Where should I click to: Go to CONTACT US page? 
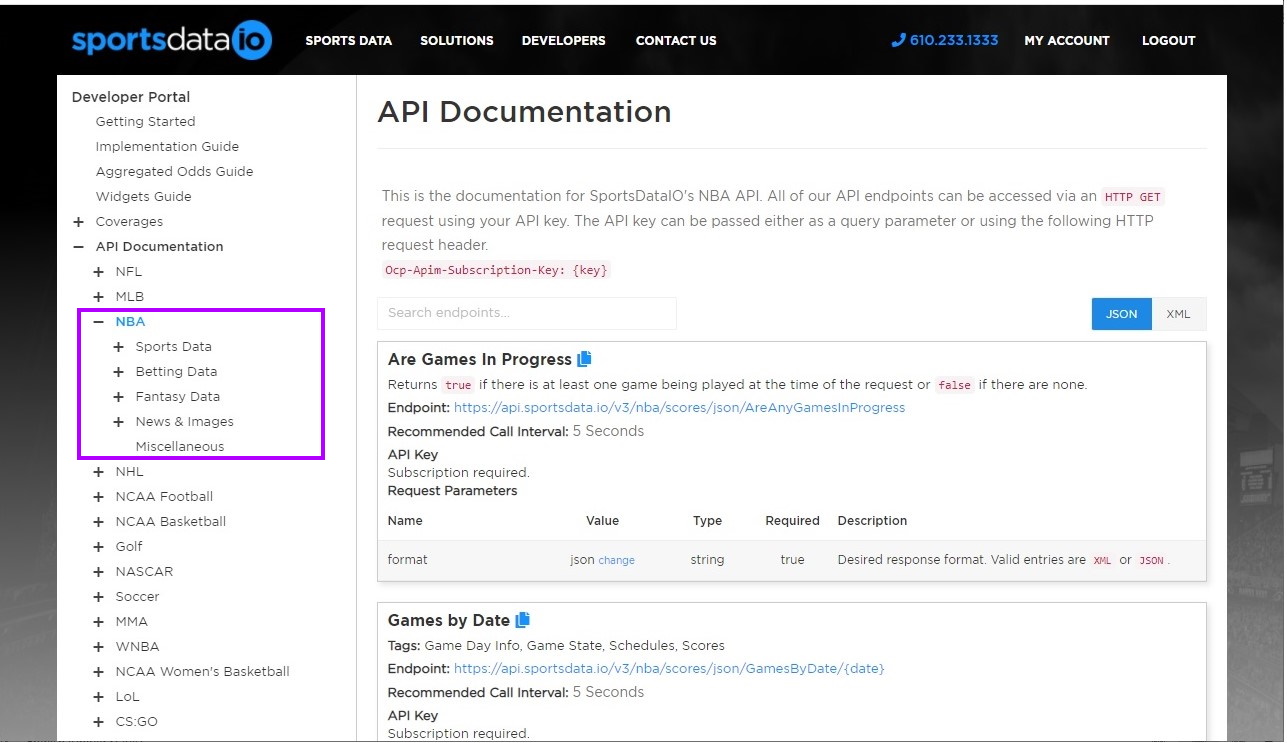pyautogui.click(x=676, y=41)
